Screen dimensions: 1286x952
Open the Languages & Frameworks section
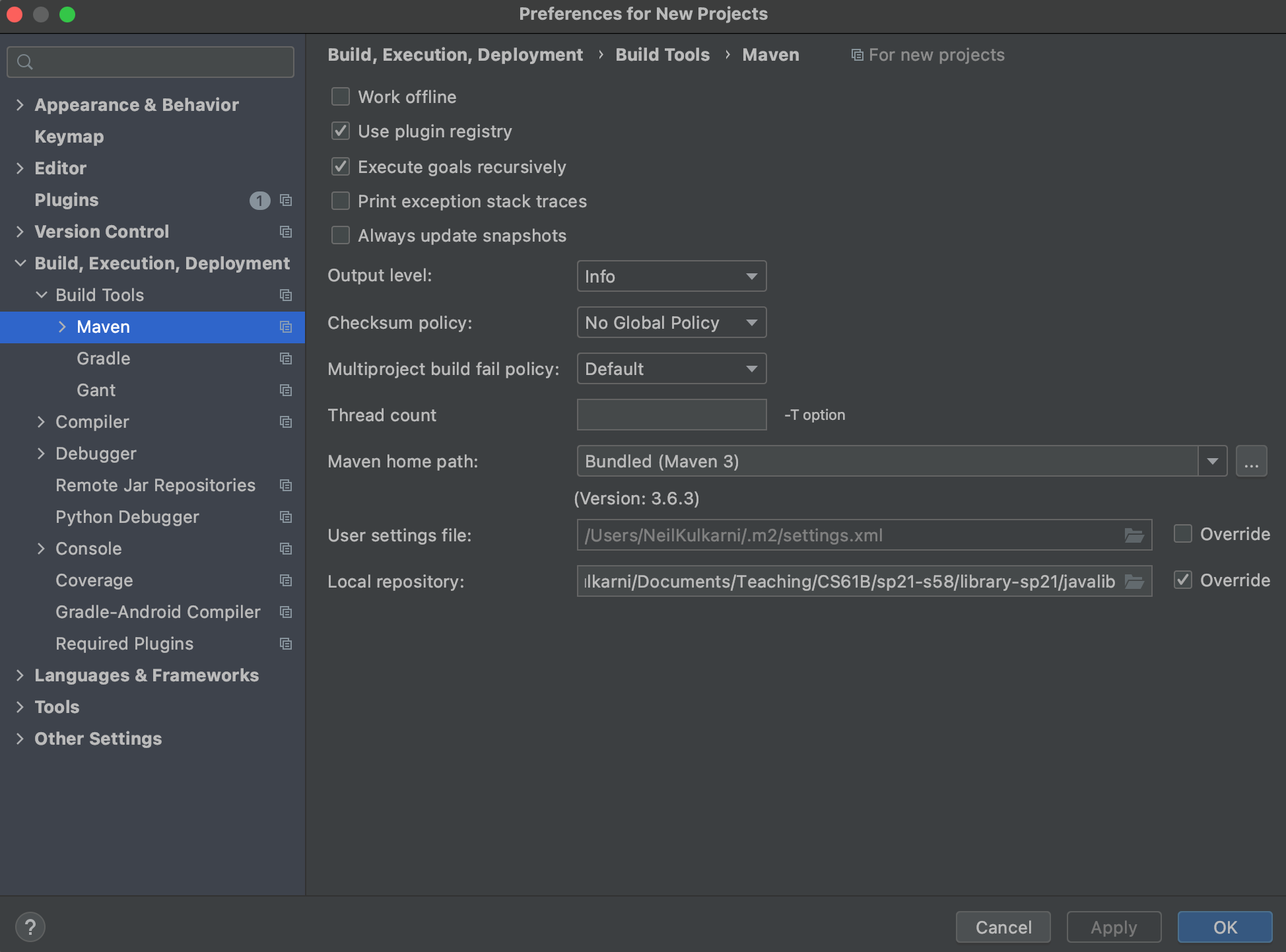coord(20,675)
